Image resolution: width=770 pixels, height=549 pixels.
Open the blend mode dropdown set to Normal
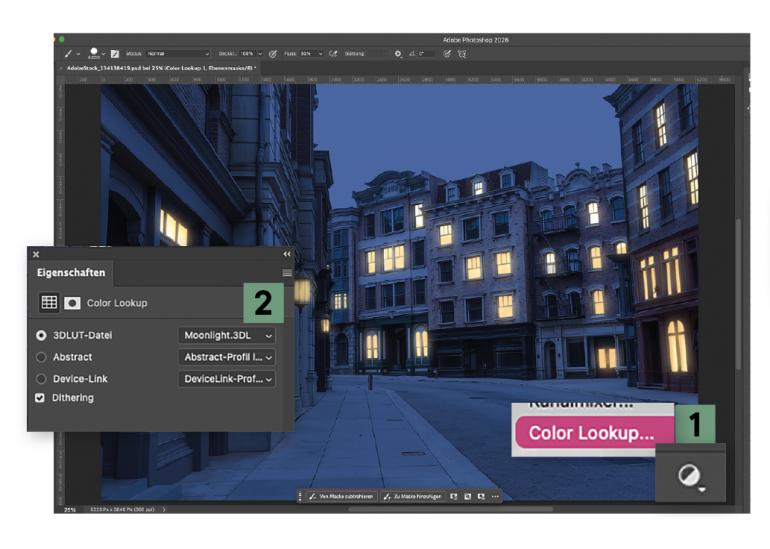[x=178, y=54]
